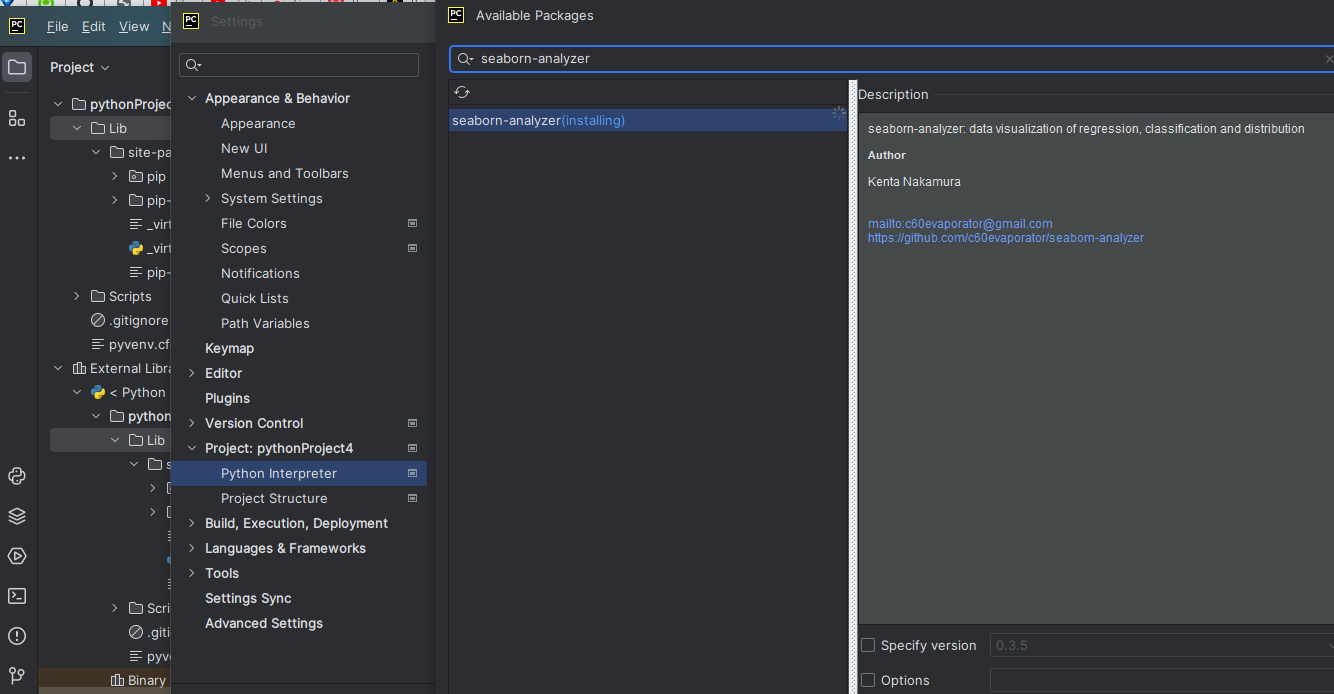Click the magnifier icon in Settings search
This screenshot has height=694, width=1334.
tap(193, 65)
